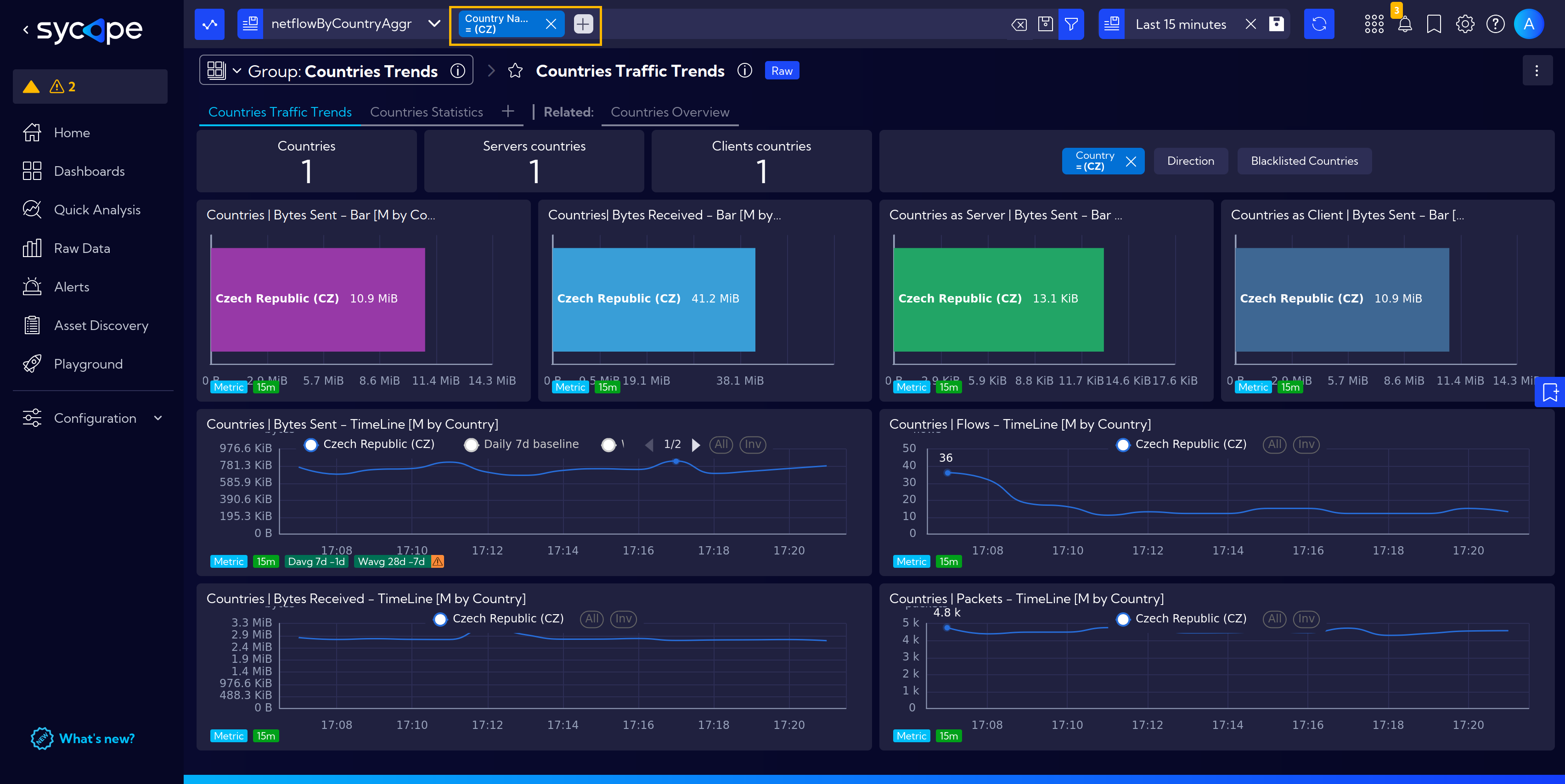
Task: Remove the Country = (CZ) widget filter
Action: pos(1131,162)
